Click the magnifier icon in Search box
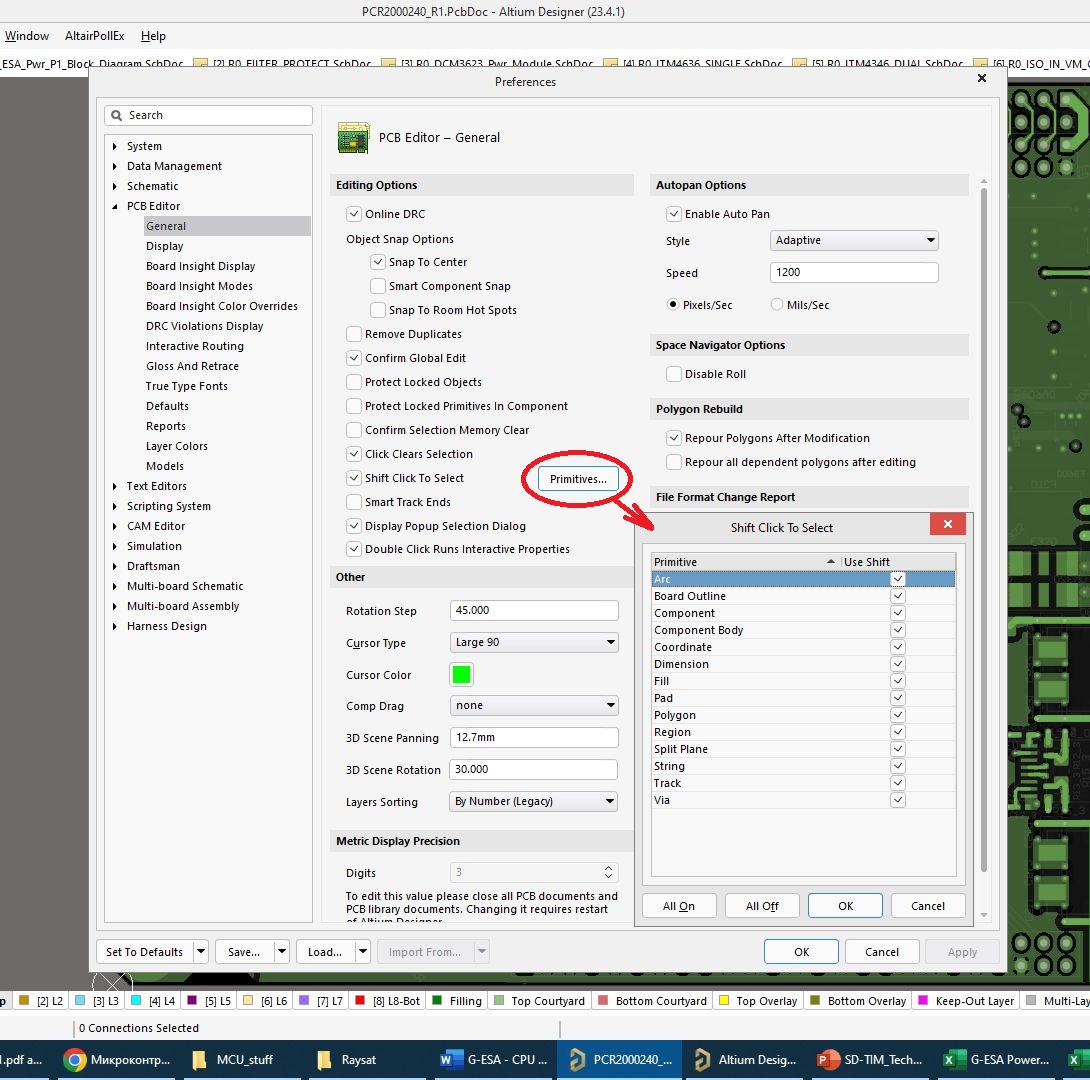Viewport: 1090px width, 1080px height. pyautogui.click(x=117, y=115)
